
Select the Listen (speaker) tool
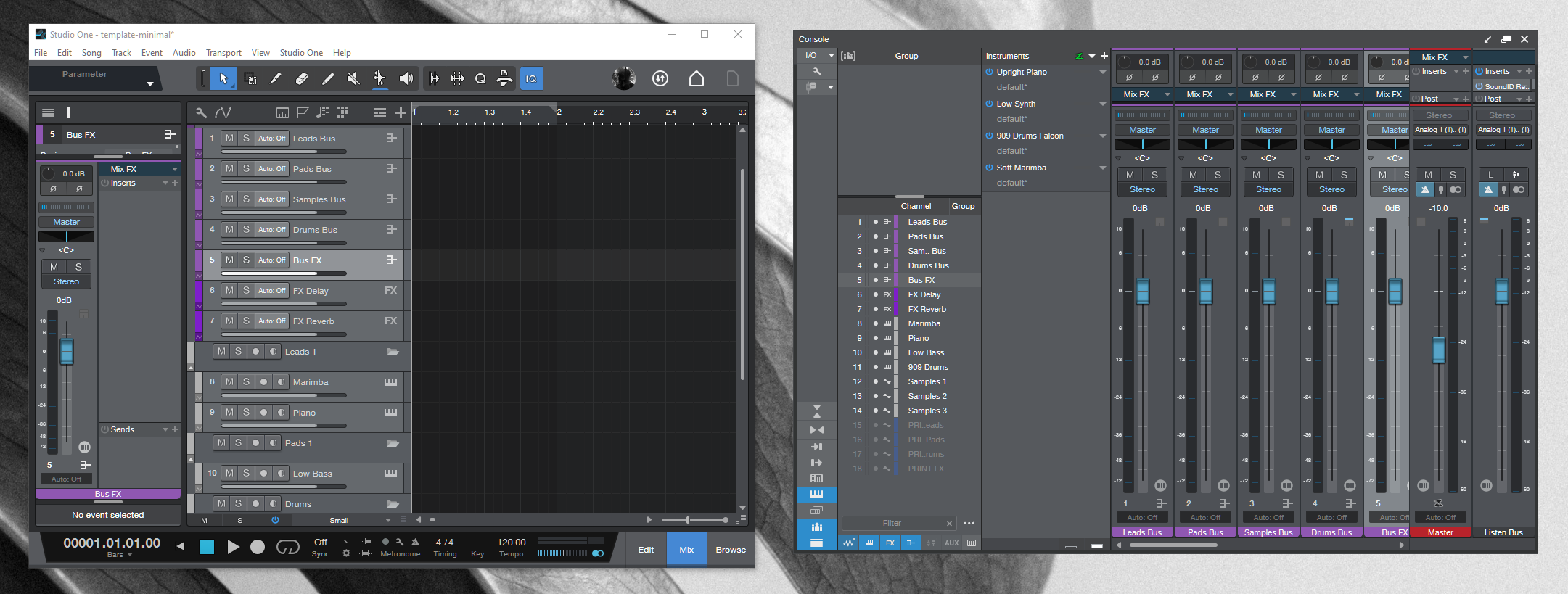tap(406, 78)
